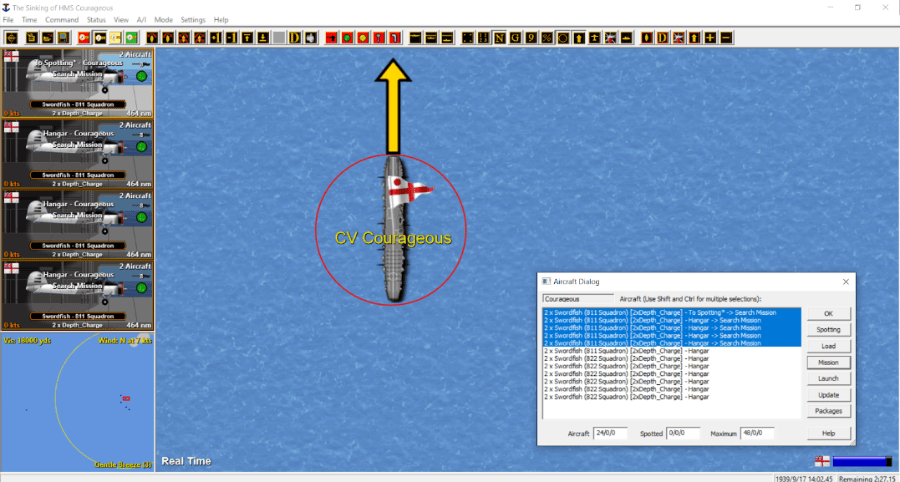
Task: Select the green-background clock time icon
Action: click(131, 38)
